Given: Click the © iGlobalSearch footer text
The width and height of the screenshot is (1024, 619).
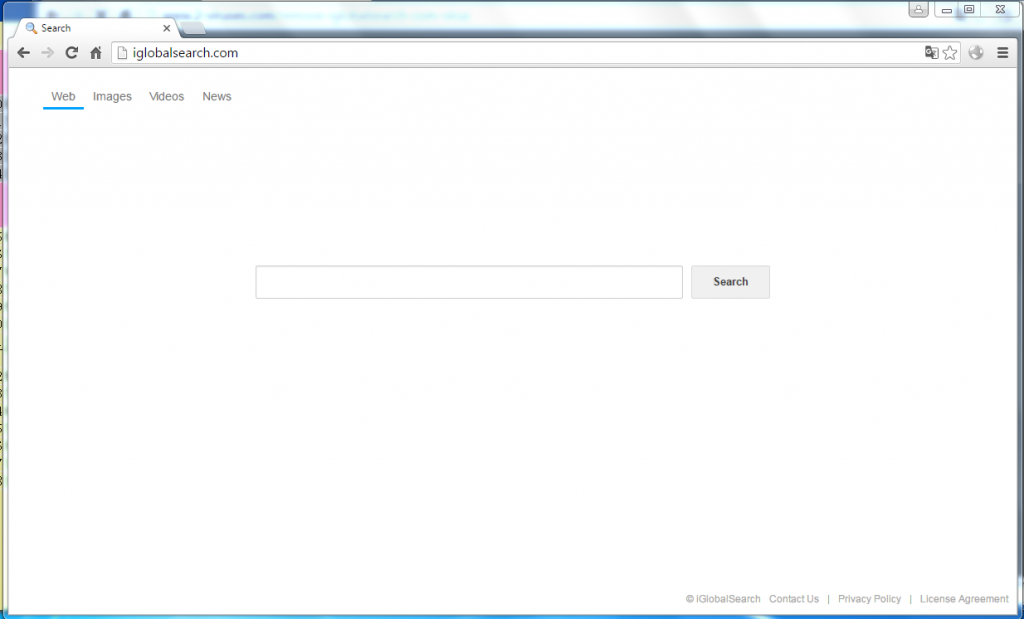Looking at the screenshot, I should tap(723, 599).
